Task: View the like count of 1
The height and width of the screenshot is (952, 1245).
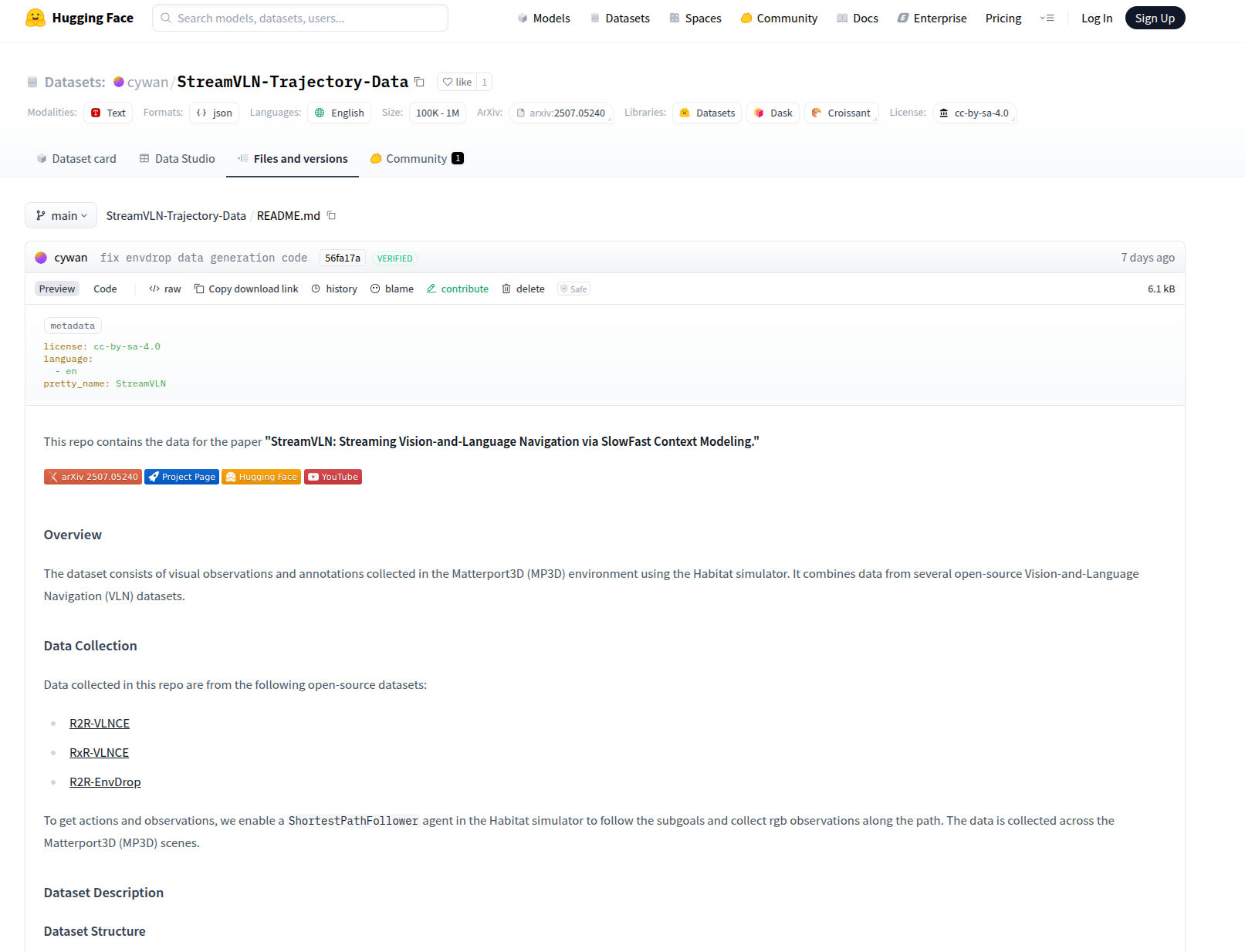Action: pyautogui.click(x=485, y=82)
